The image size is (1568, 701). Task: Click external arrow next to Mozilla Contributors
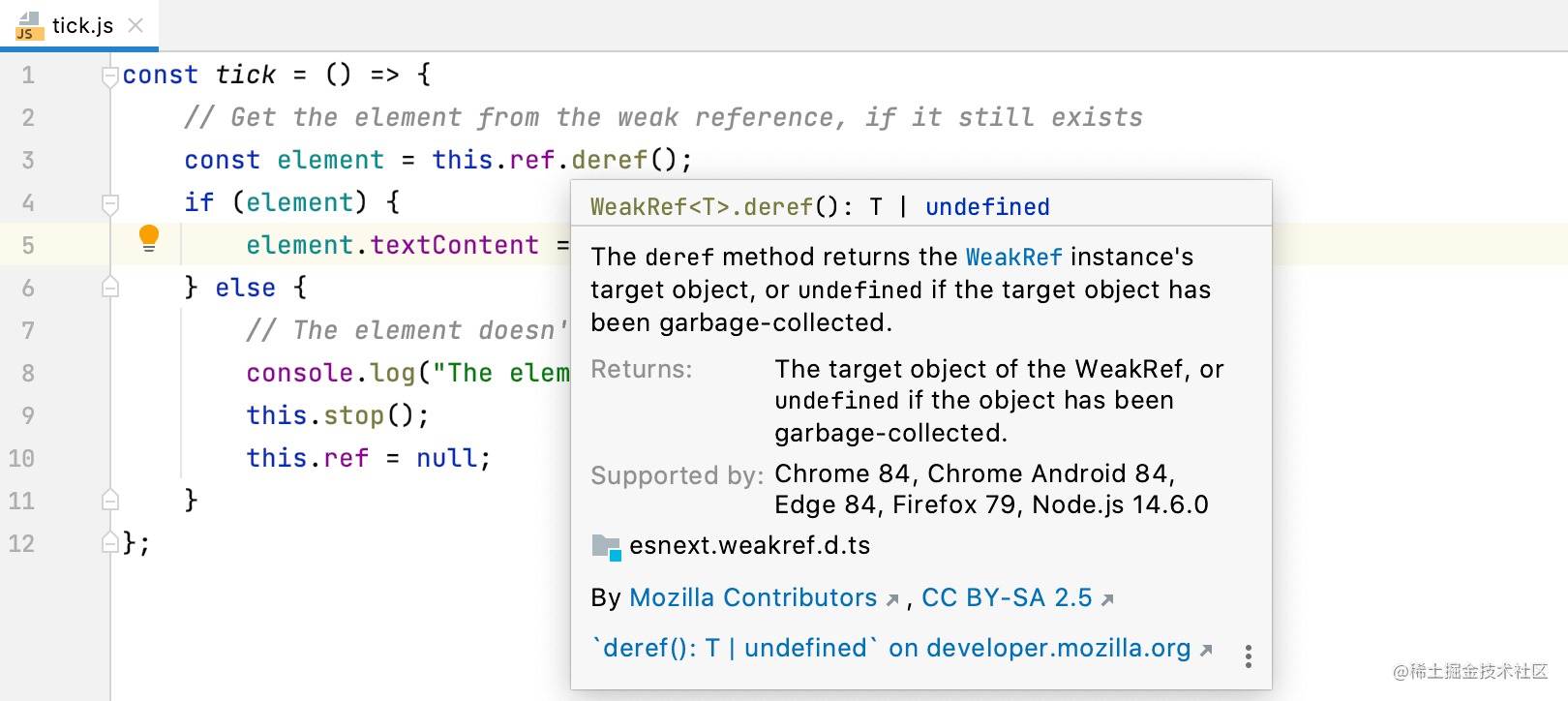[x=892, y=600]
